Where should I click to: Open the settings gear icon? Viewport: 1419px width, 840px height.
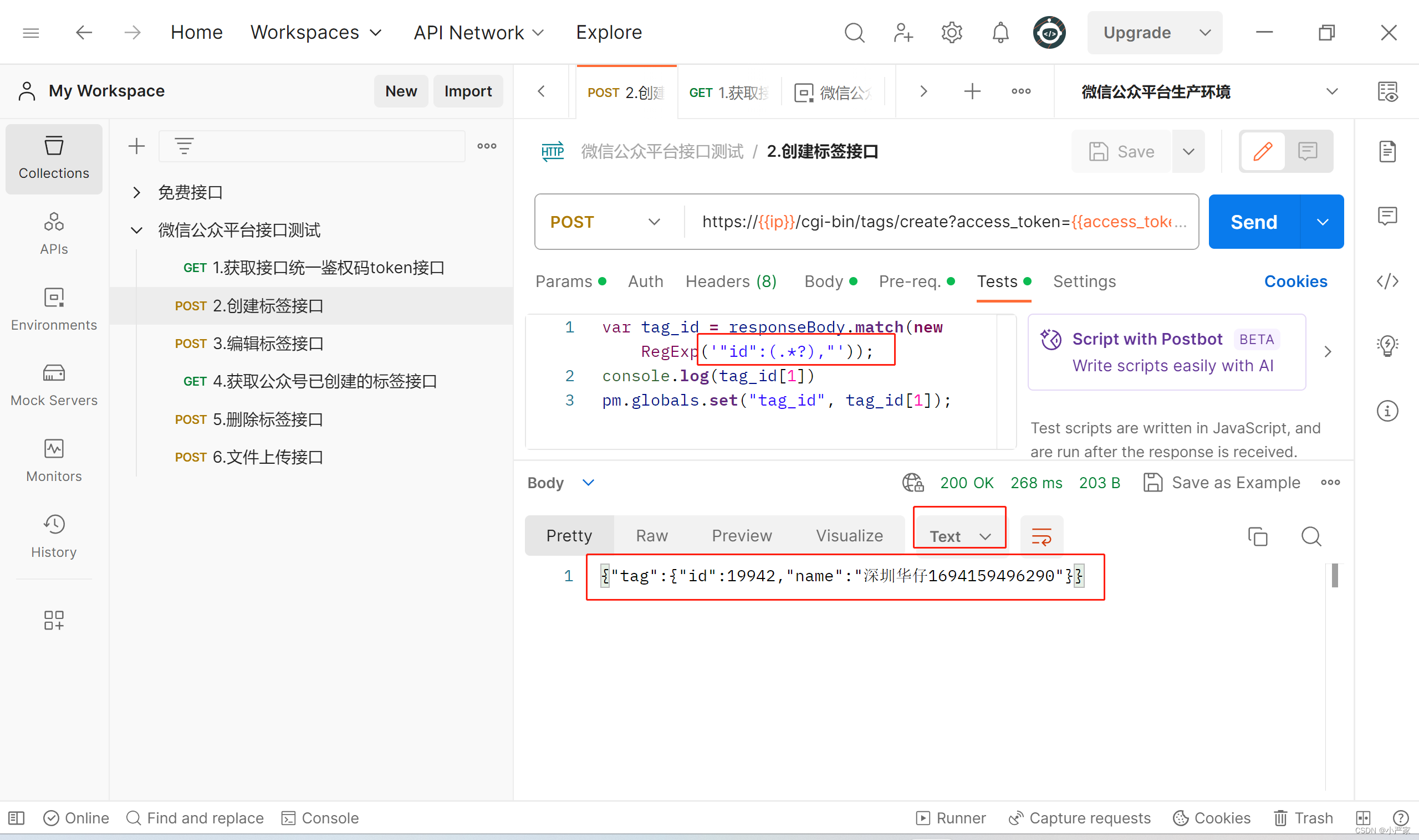pyautogui.click(x=952, y=33)
